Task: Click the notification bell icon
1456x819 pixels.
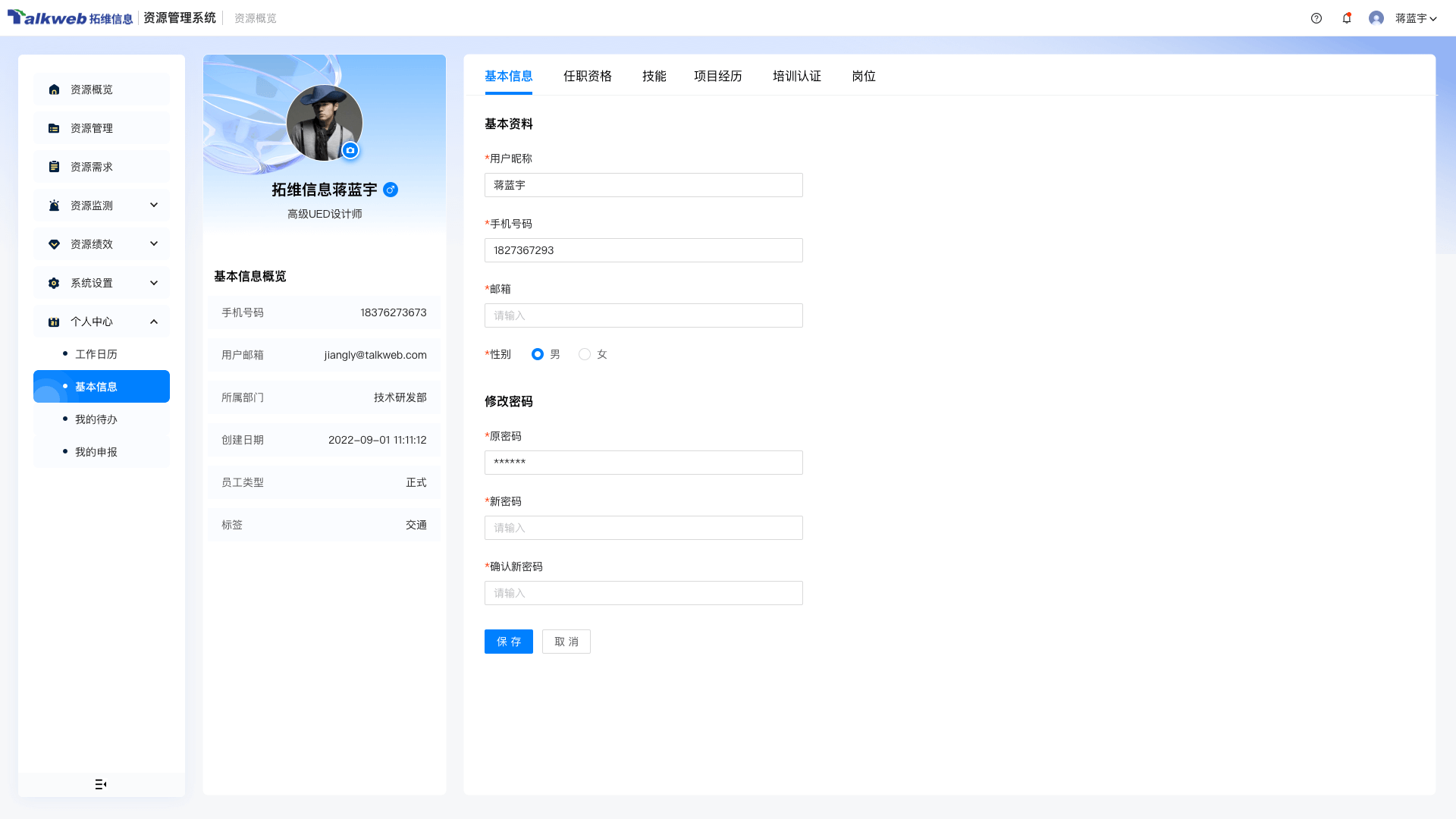Action: 1347,17
